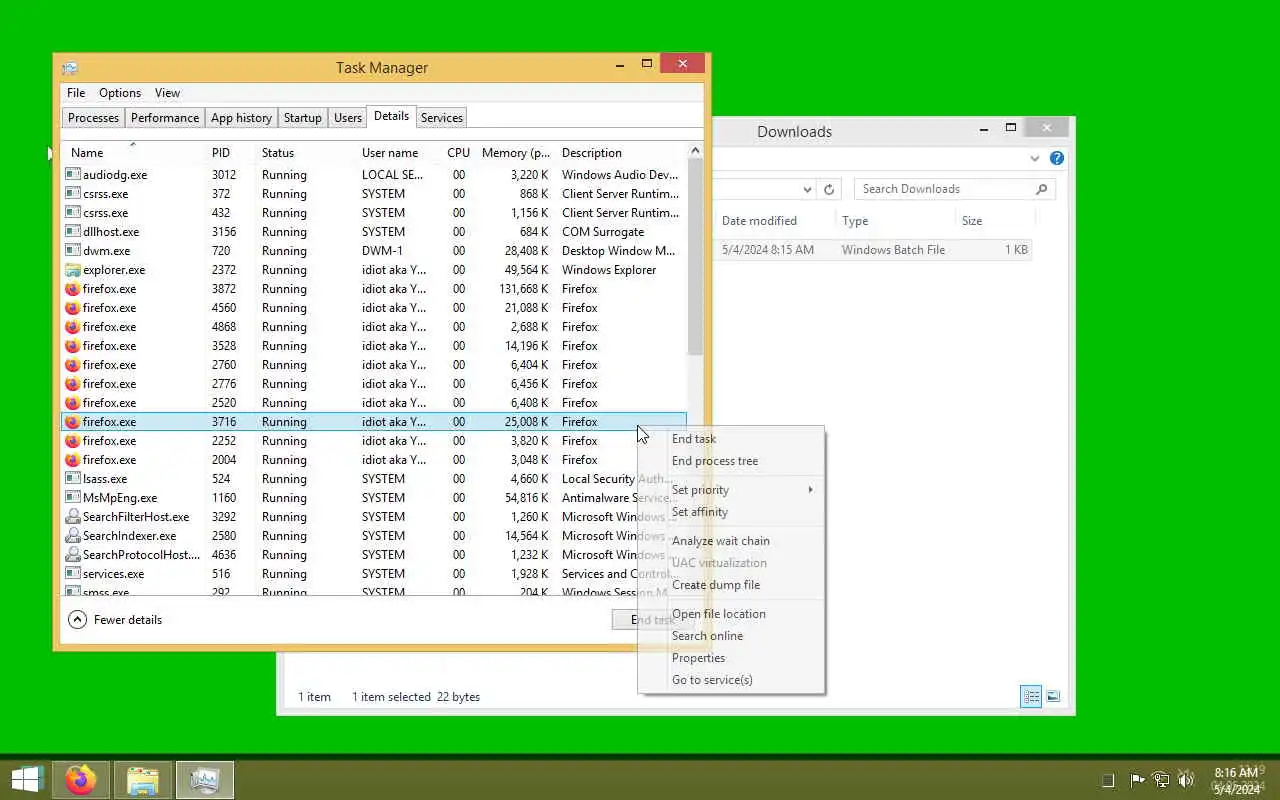Switch to the Startup tab
Image resolution: width=1280 pixels, height=800 pixels.
[302, 118]
